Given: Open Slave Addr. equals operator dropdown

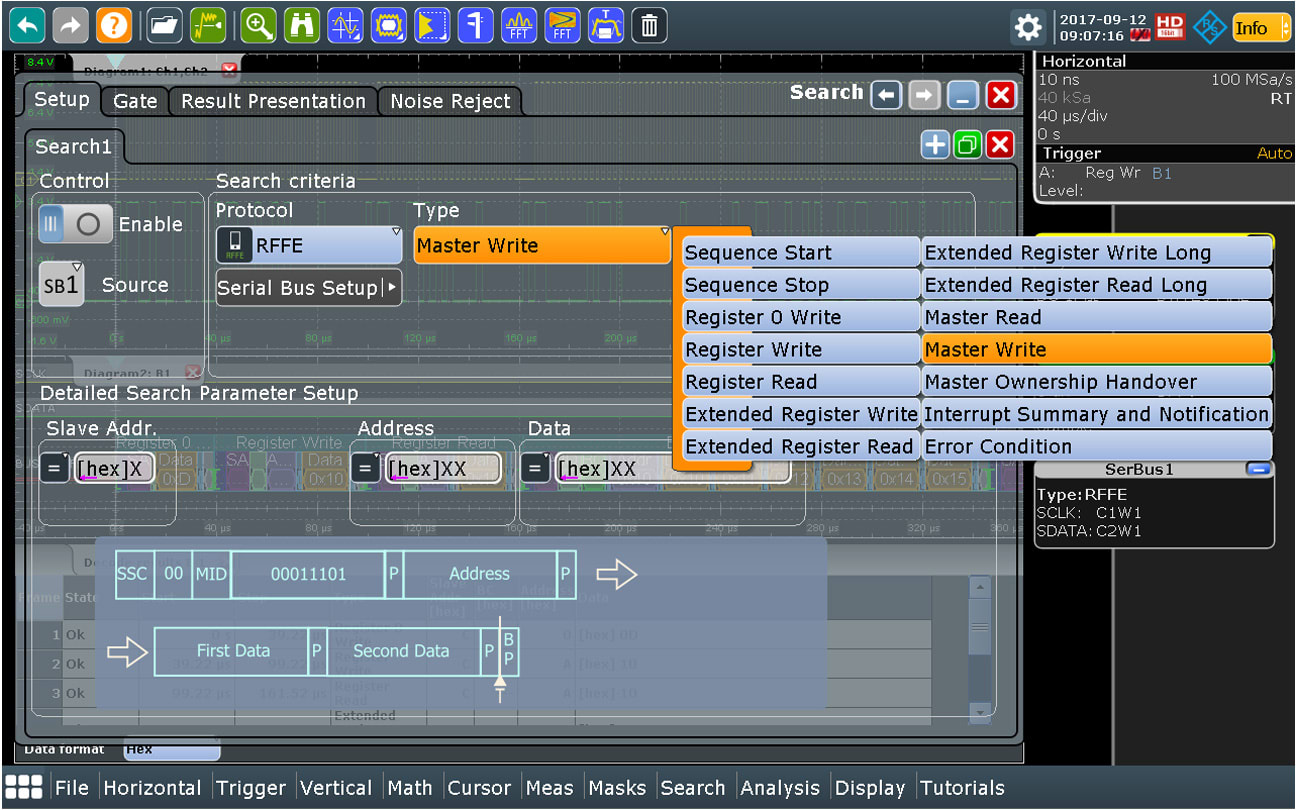Looking at the screenshot, I should 54,468.
